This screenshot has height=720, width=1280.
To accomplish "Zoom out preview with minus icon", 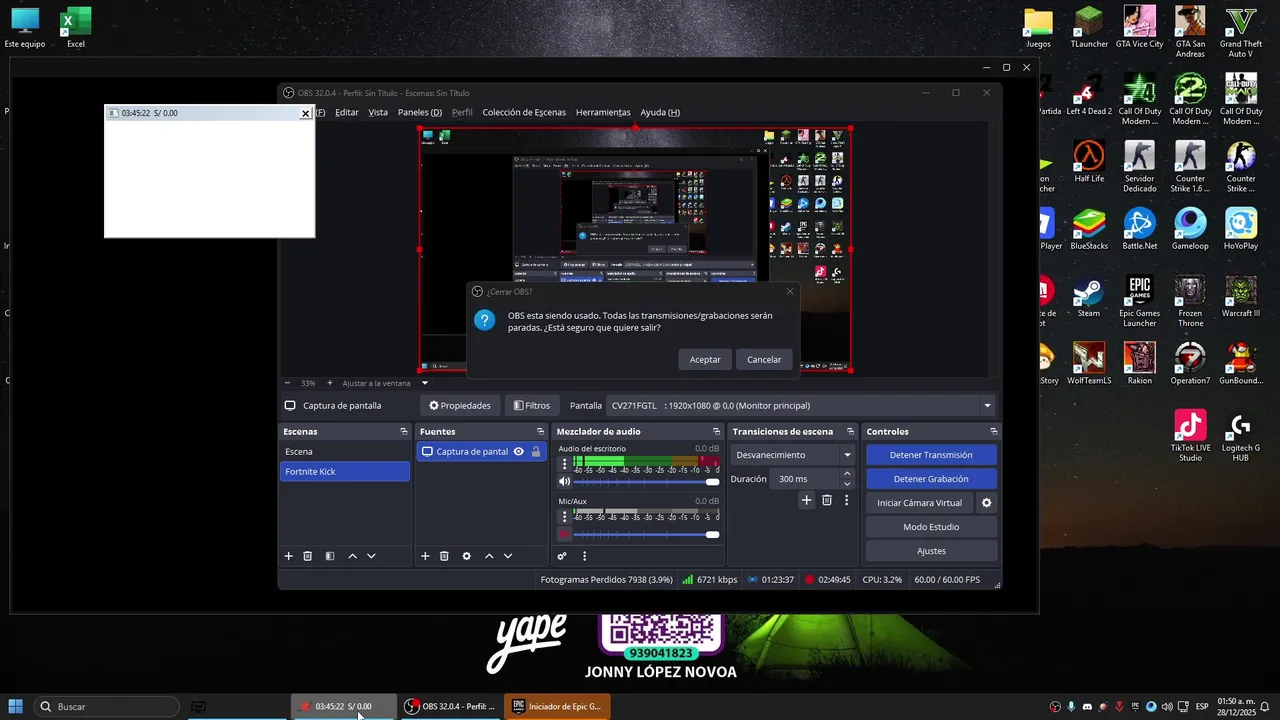I will tap(287, 383).
